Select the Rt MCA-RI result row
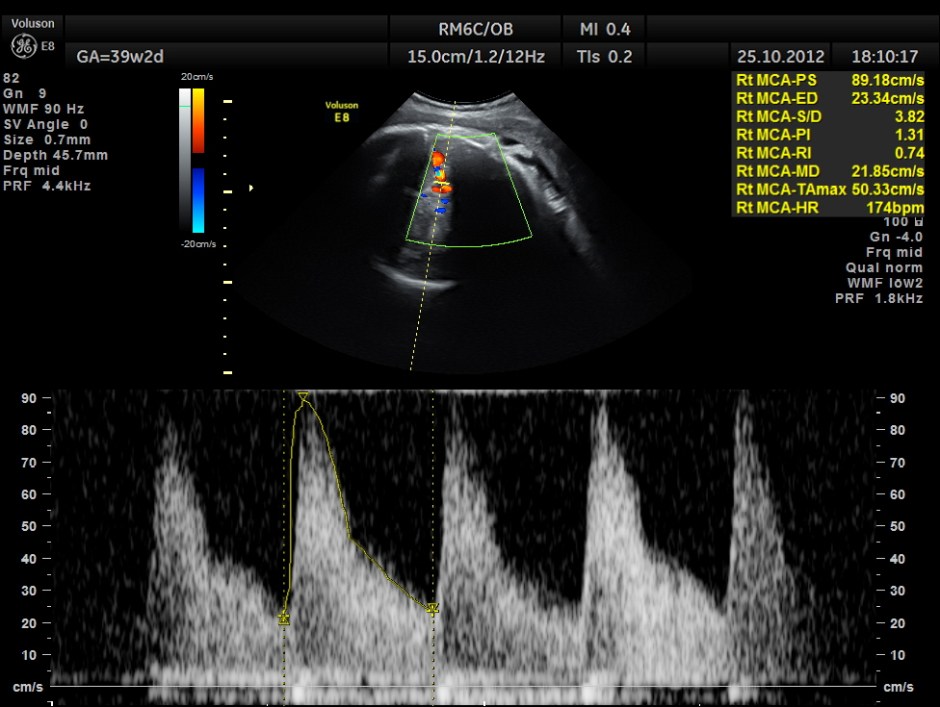Image resolution: width=940 pixels, height=707 pixels. click(829, 152)
